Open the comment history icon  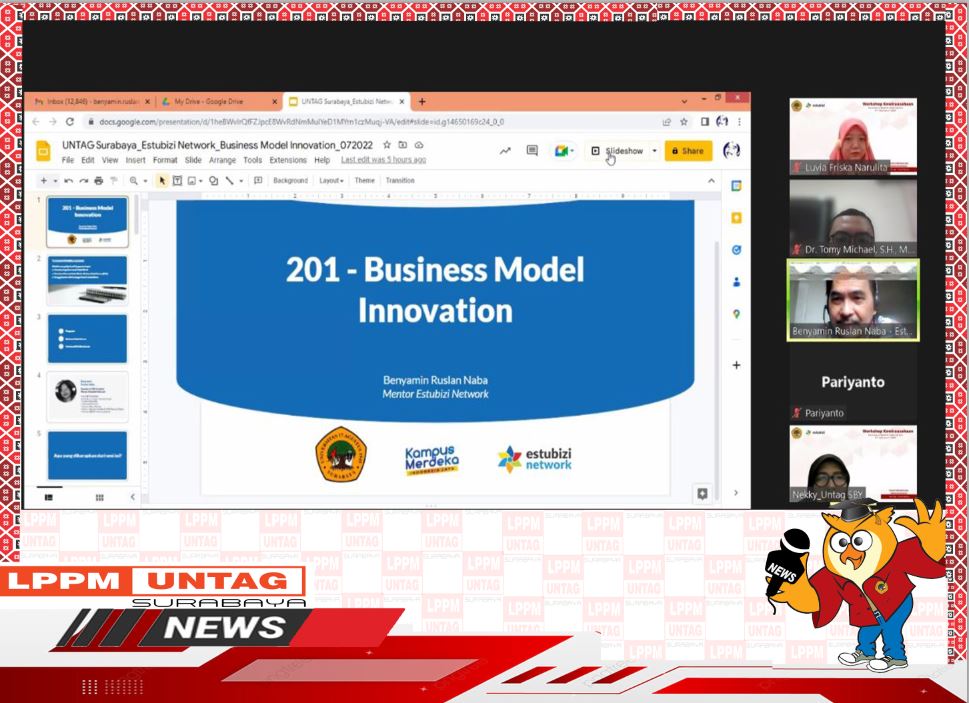click(532, 151)
